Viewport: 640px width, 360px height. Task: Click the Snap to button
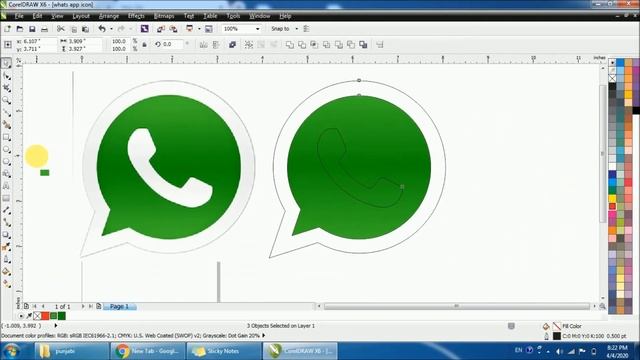[280, 29]
